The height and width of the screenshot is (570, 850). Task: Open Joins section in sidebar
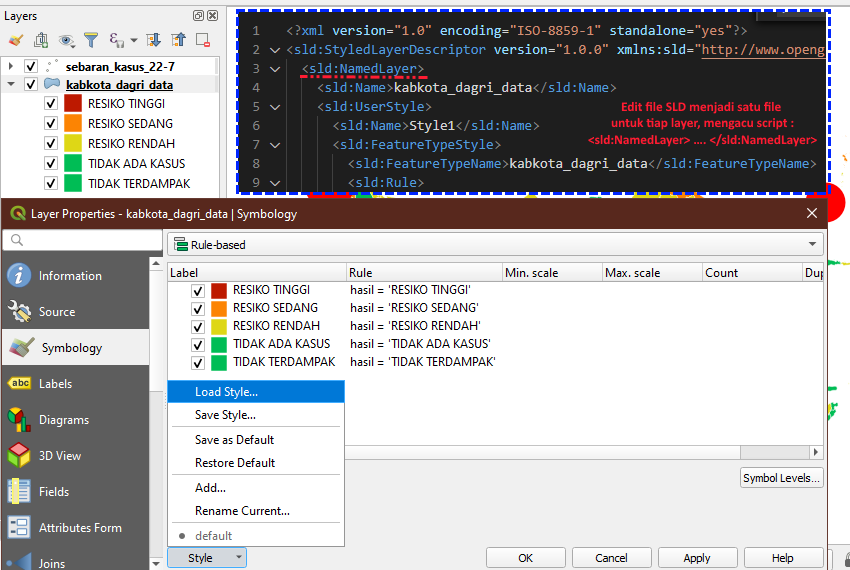[75, 562]
